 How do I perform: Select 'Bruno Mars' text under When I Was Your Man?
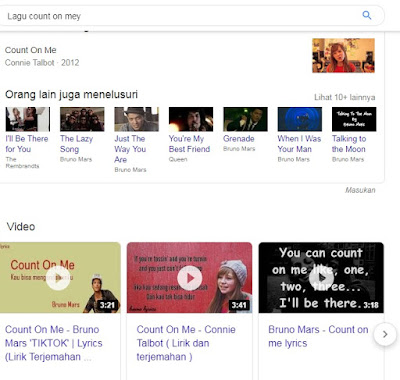(x=294, y=159)
